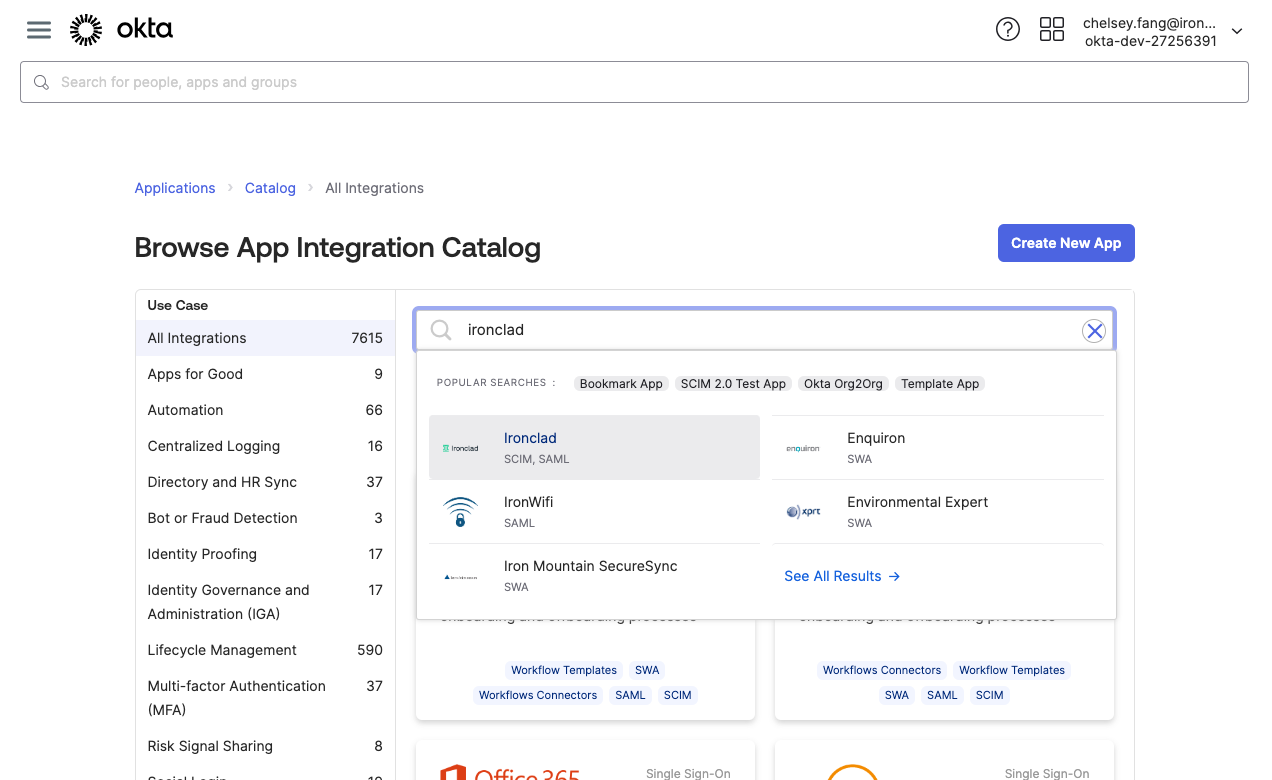Select Apps for Good use case
Image resolution: width=1272 pixels, height=780 pixels.
tap(265, 374)
